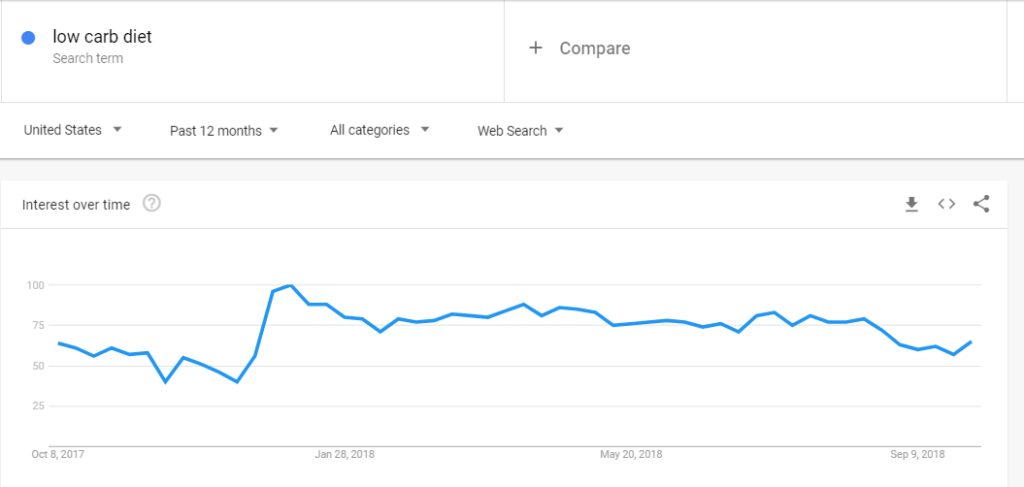
Task: Open the embed code icon
Action: pyautogui.click(x=946, y=204)
